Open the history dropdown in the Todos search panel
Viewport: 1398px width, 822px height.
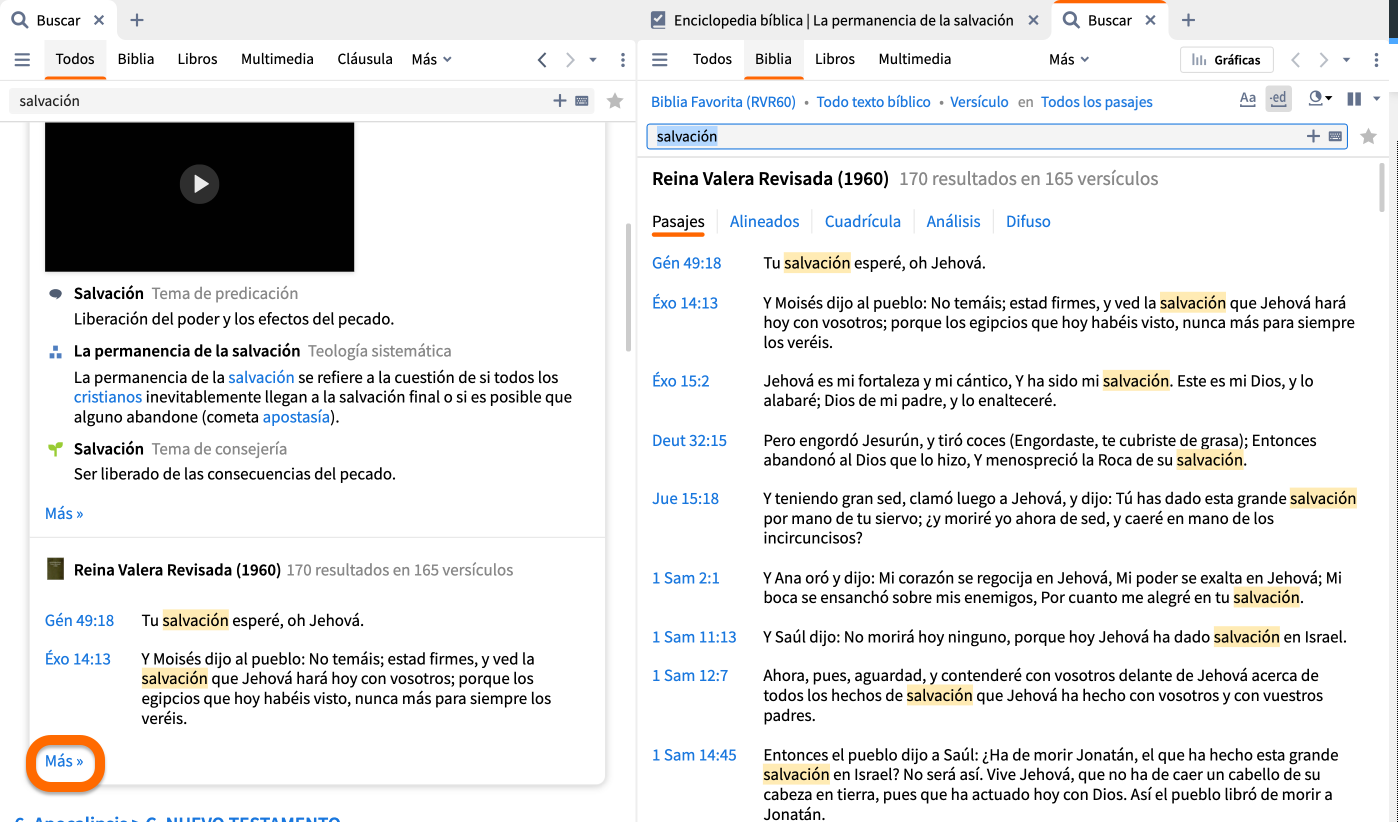(593, 60)
